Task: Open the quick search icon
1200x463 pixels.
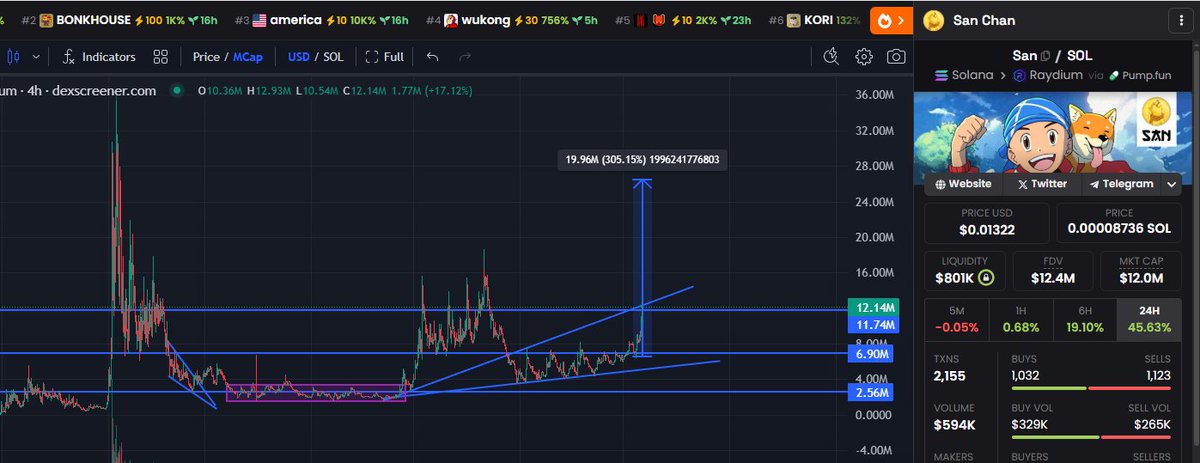Action: pyautogui.click(x=830, y=57)
